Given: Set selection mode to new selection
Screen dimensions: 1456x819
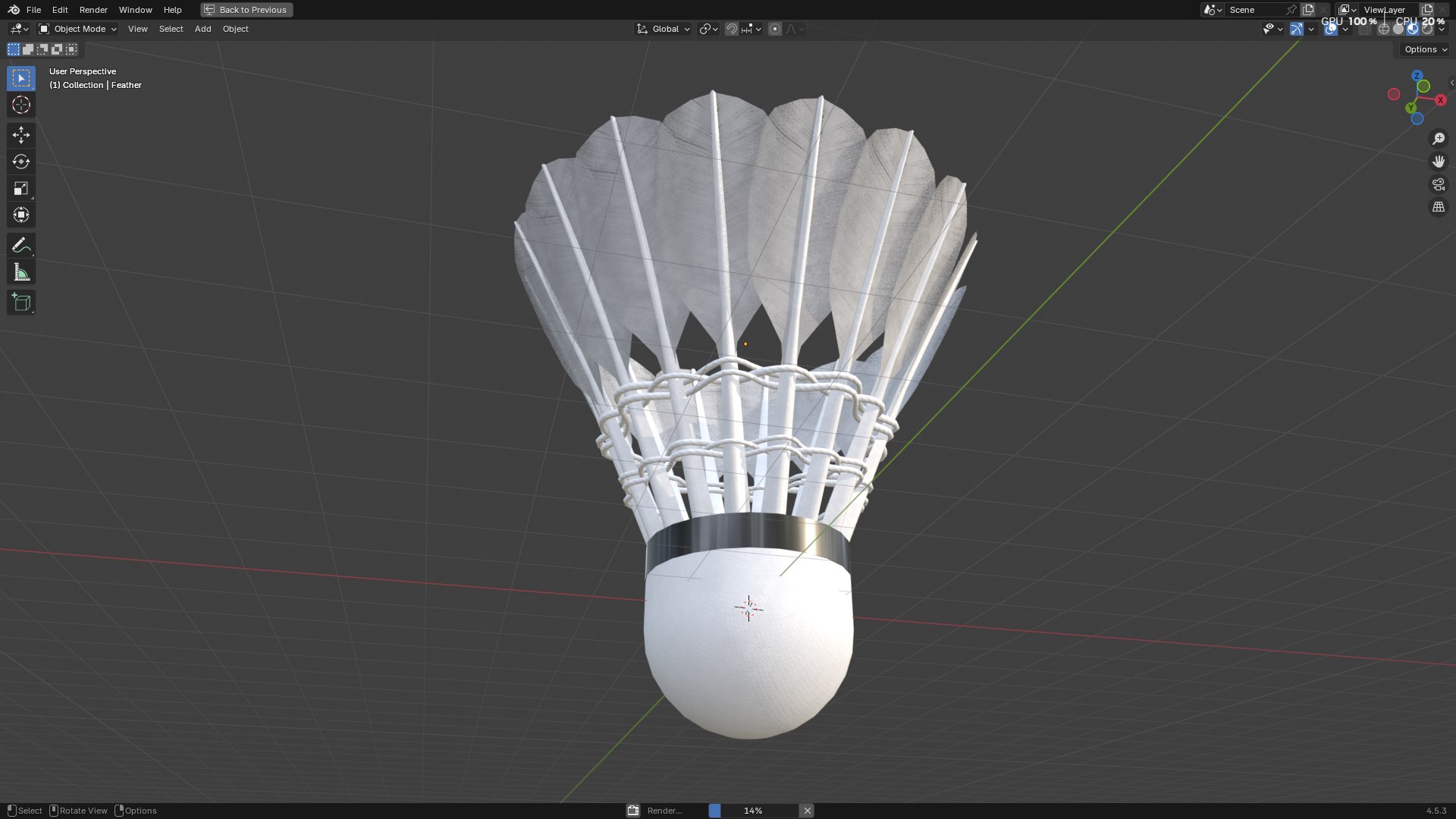Looking at the screenshot, I should coord(14,49).
